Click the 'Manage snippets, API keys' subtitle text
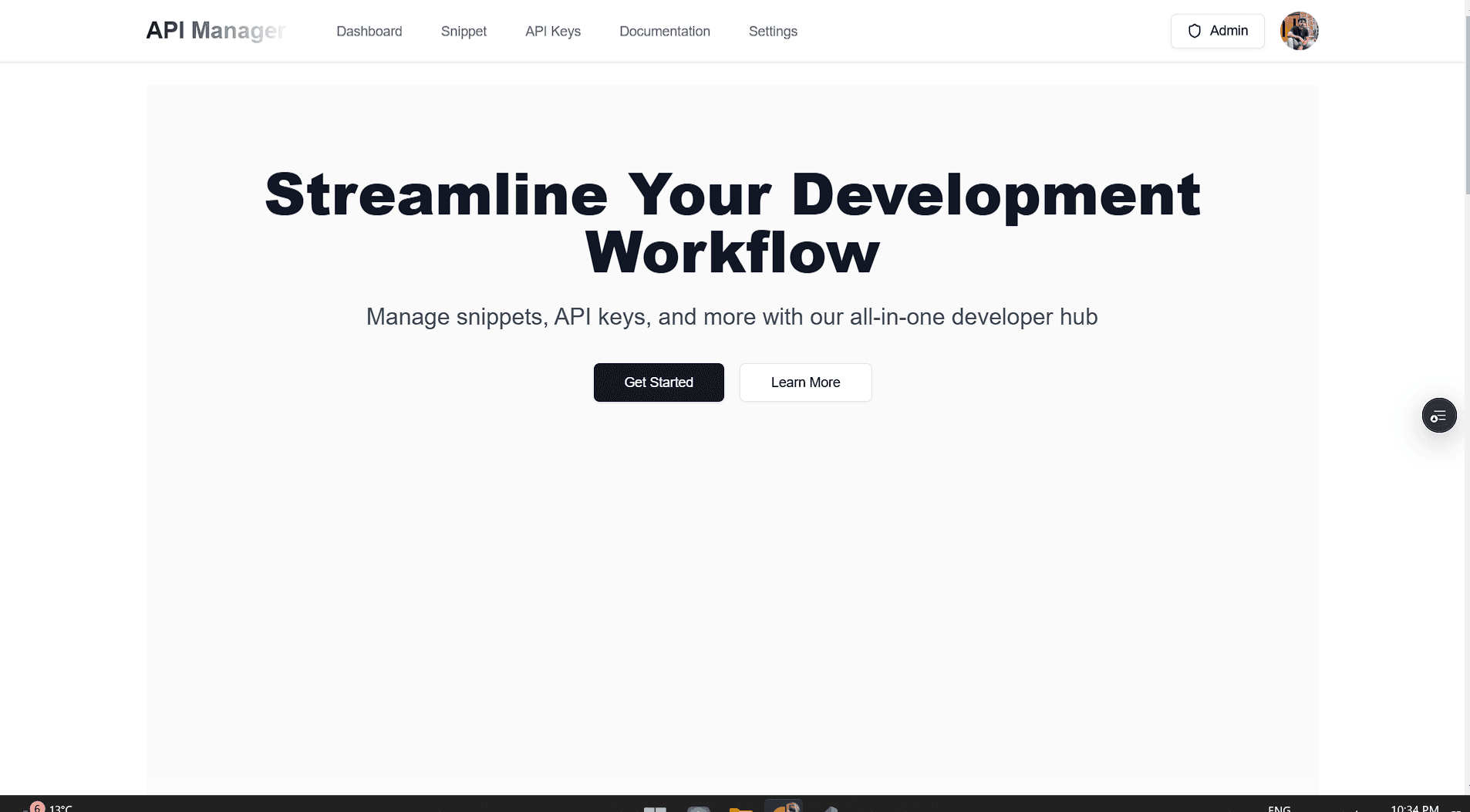The image size is (1470, 812). point(732,317)
